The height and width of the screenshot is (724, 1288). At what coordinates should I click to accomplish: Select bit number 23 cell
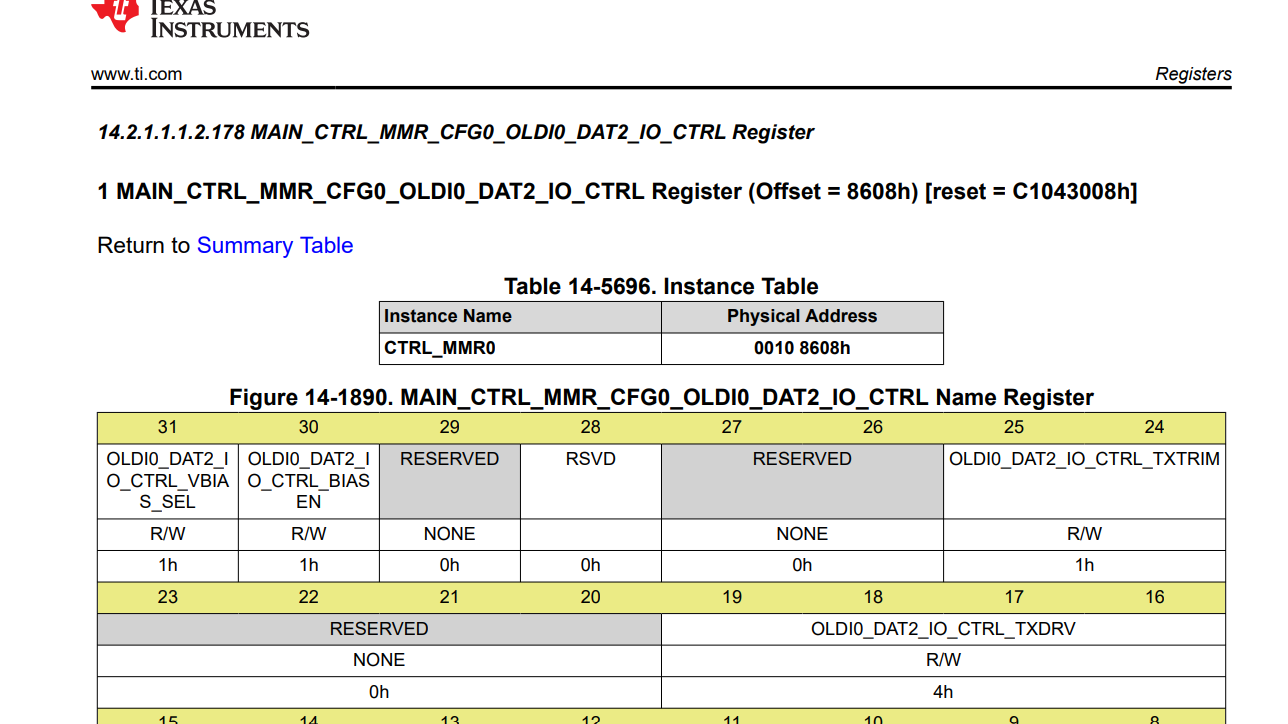coord(168,598)
